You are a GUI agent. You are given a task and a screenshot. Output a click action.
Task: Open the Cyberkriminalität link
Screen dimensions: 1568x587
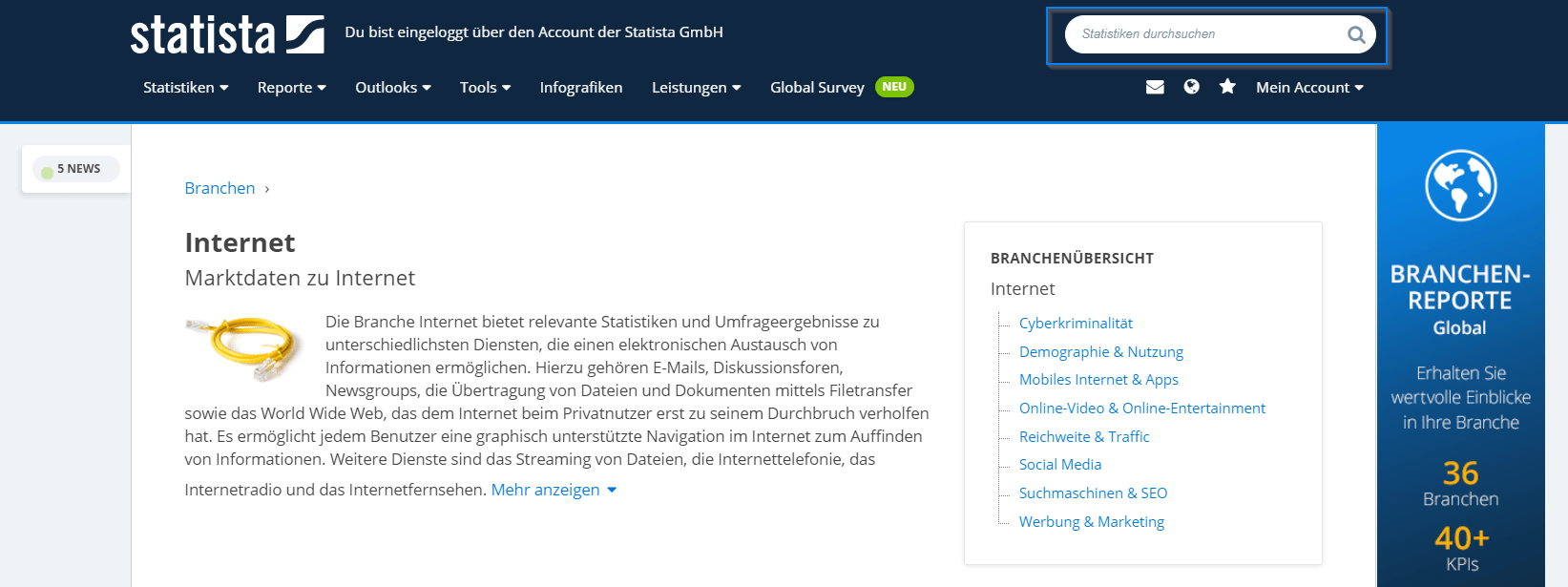(x=1076, y=324)
